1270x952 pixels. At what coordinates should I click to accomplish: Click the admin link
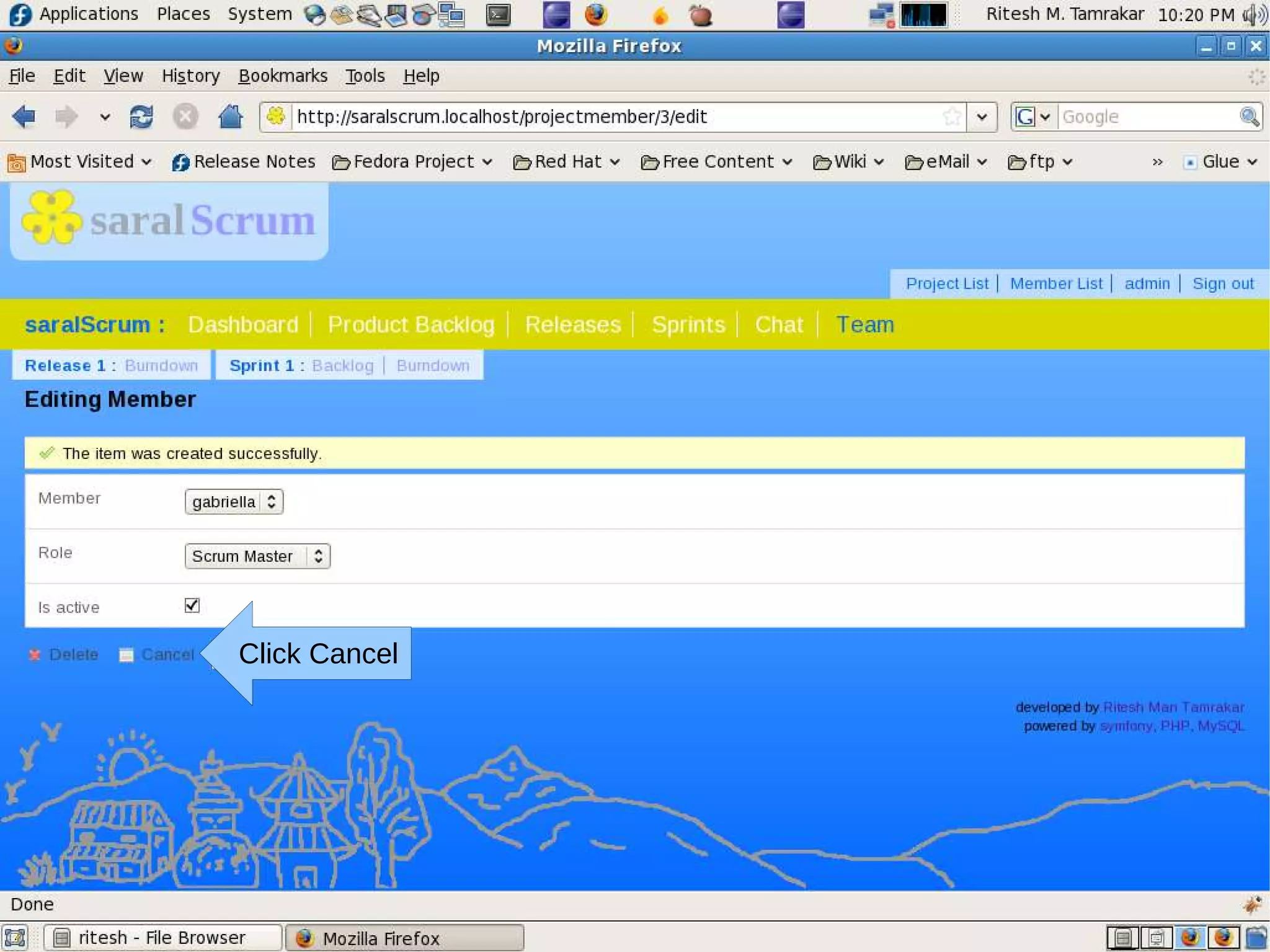[1147, 283]
